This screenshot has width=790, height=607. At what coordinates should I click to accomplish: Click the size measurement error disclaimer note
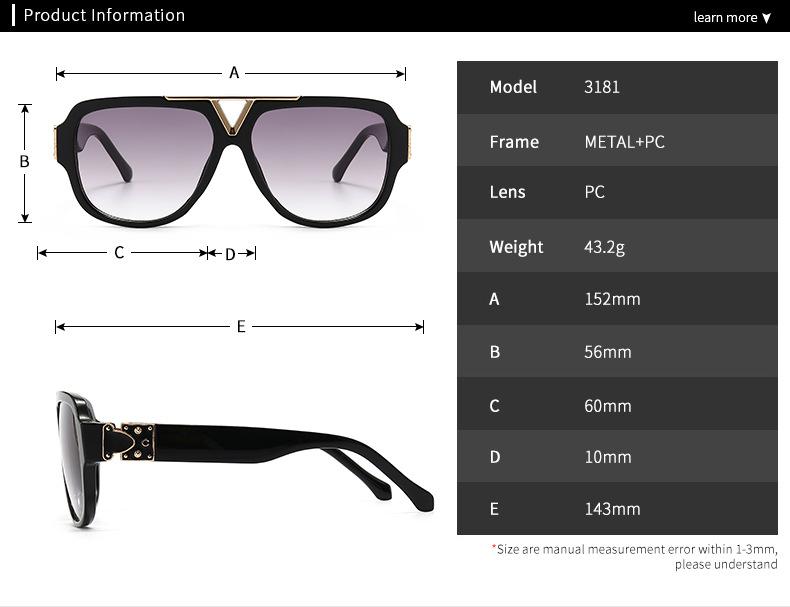pos(635,556)
